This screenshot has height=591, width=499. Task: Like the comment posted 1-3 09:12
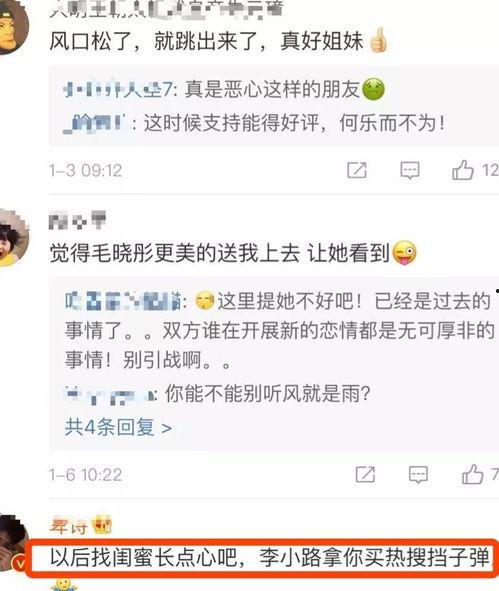click(463, 170)
